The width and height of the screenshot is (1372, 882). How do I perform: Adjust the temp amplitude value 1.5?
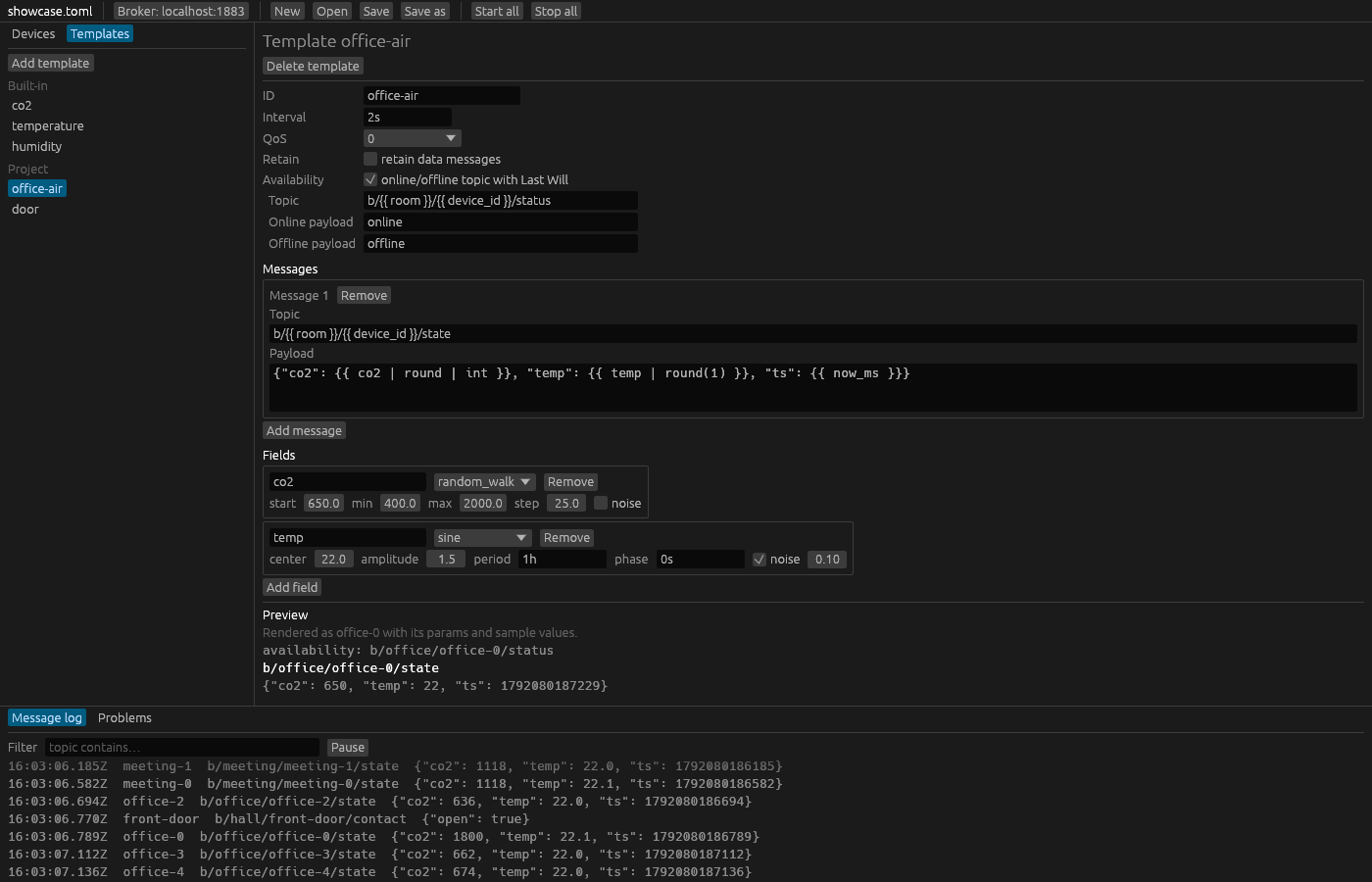pyautogui.click(x=446, y=559)
